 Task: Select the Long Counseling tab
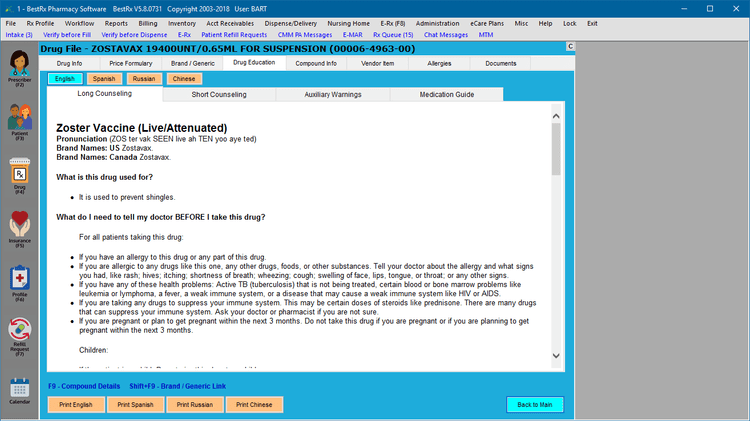tap(105, 94)
